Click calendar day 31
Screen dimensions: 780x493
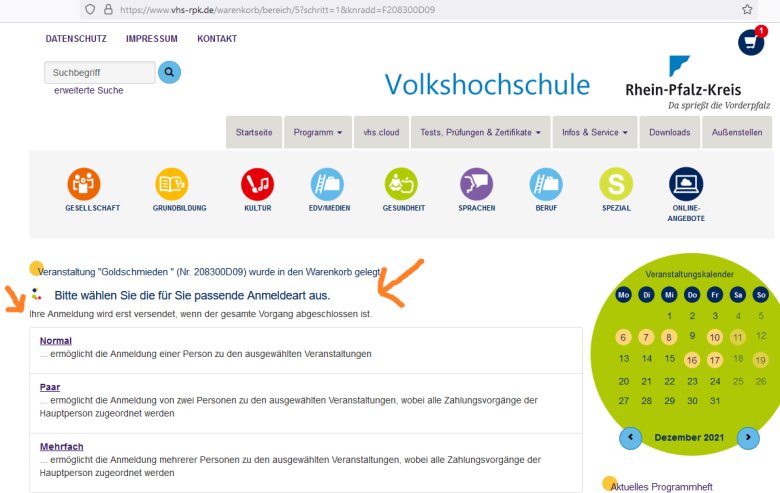coord(715,401)
